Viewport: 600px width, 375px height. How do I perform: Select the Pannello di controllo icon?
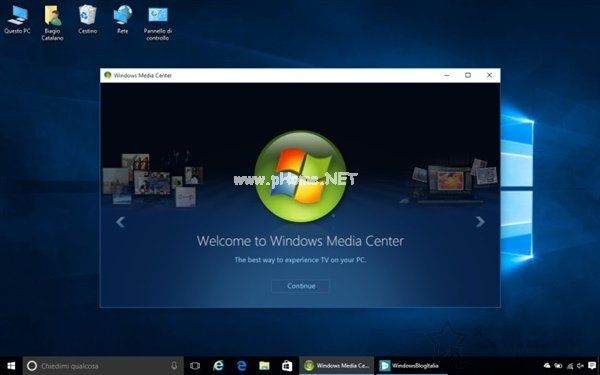(158, 23)
